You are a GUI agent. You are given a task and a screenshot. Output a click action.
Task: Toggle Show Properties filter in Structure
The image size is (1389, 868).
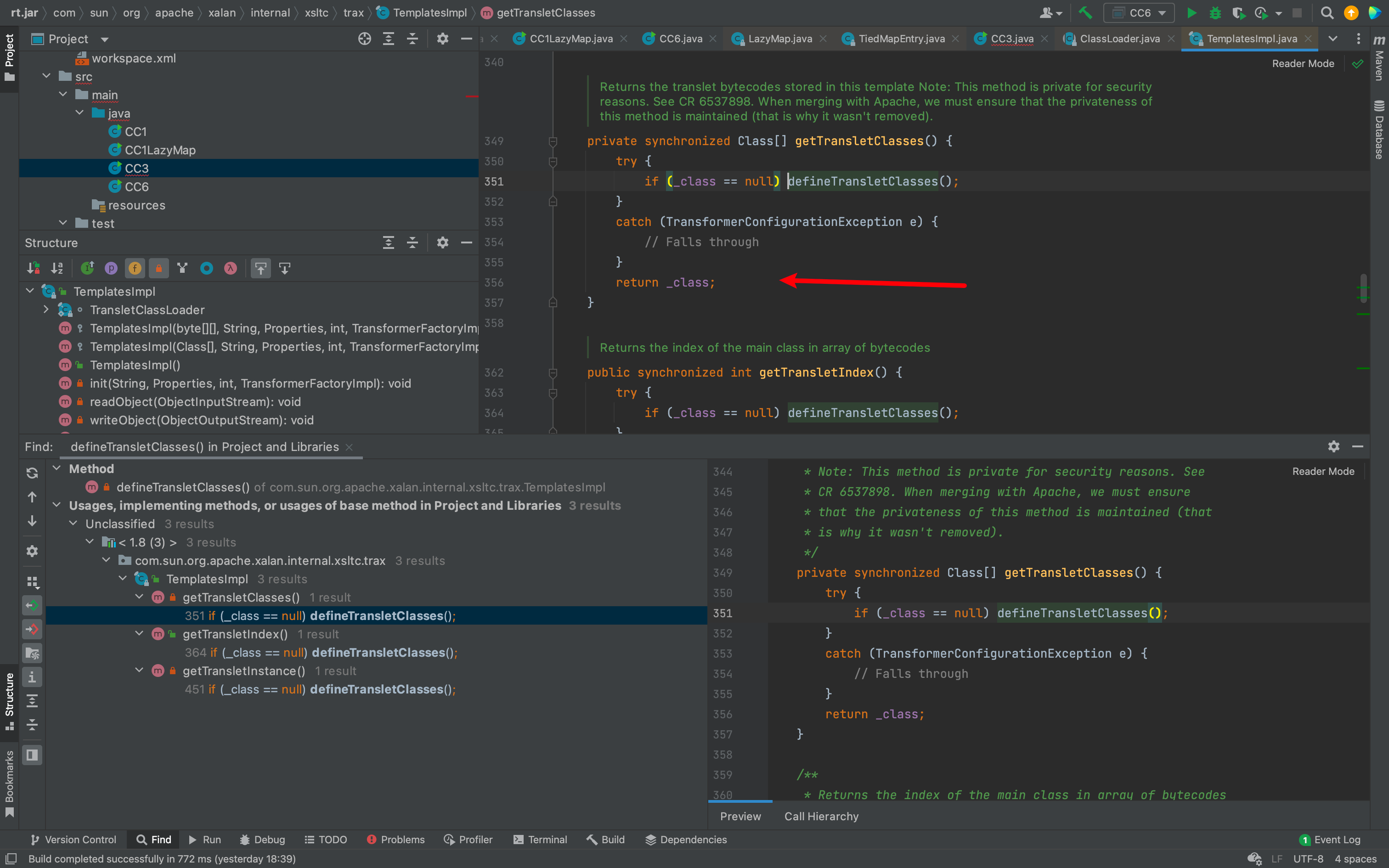111,268
